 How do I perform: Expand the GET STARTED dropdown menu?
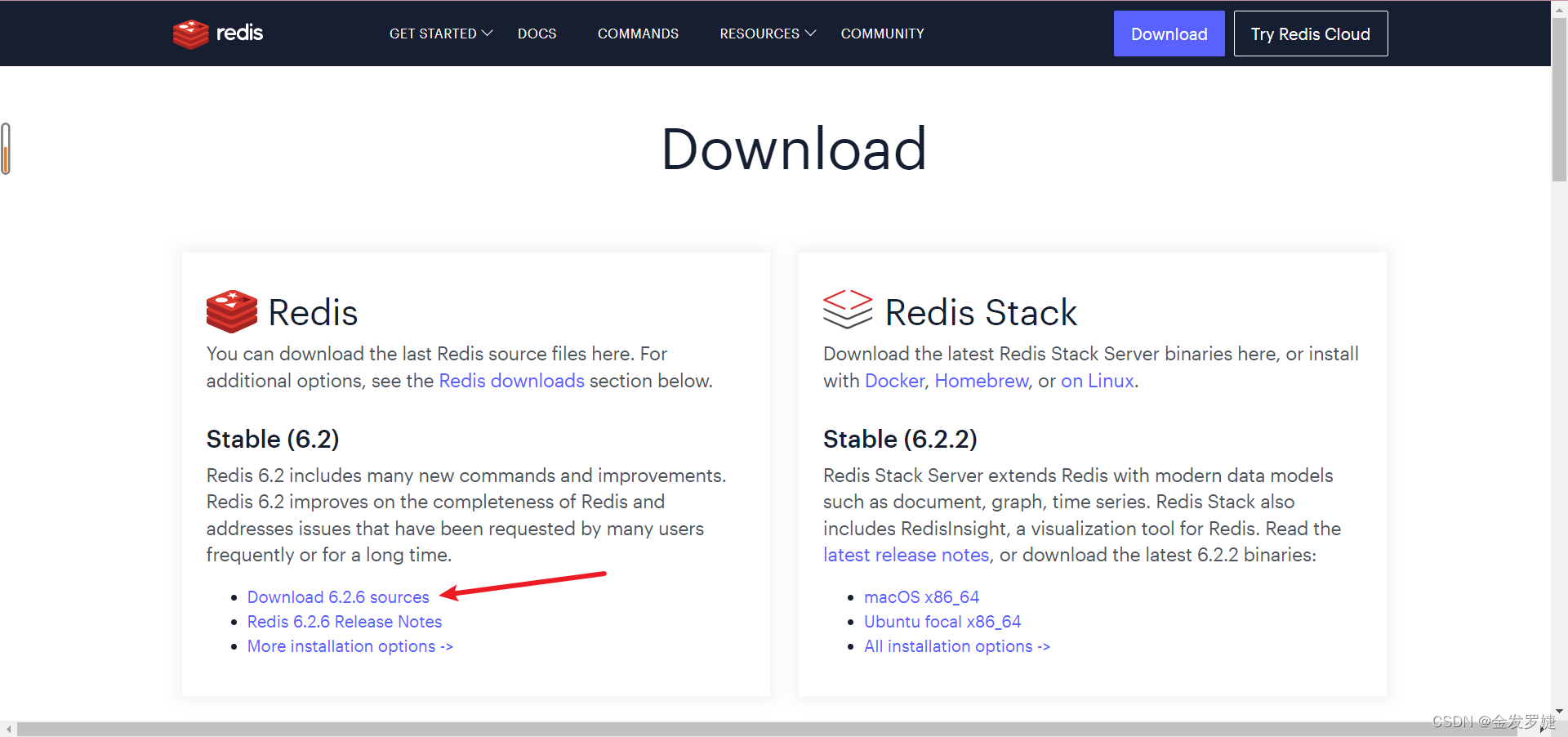441,33
